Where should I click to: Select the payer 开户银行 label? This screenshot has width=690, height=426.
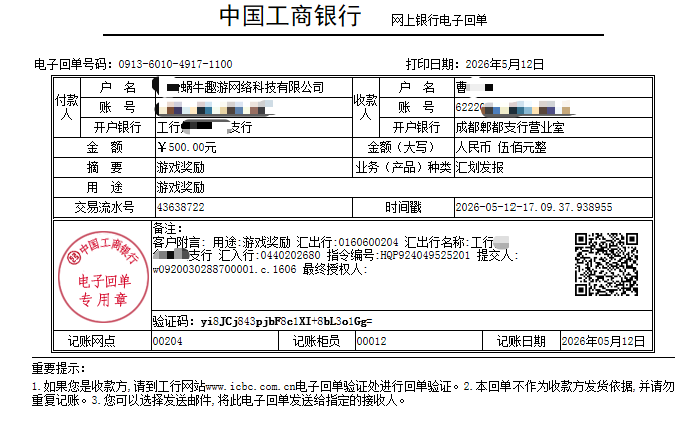(117, 128)
